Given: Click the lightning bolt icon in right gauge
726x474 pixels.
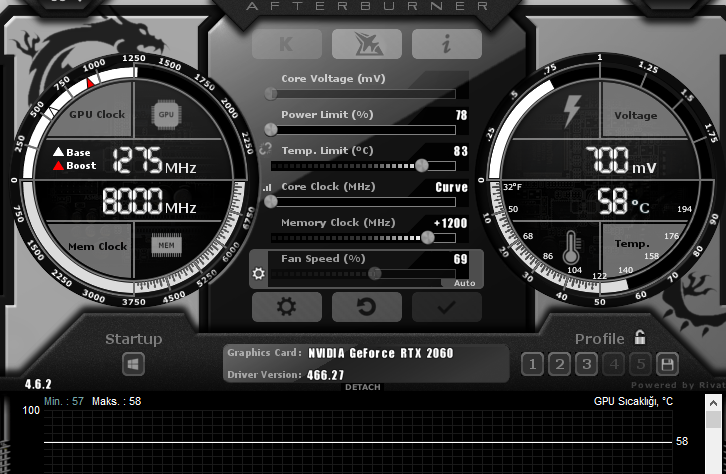Looking at the screenshot, I should click(x=572, y=111).
